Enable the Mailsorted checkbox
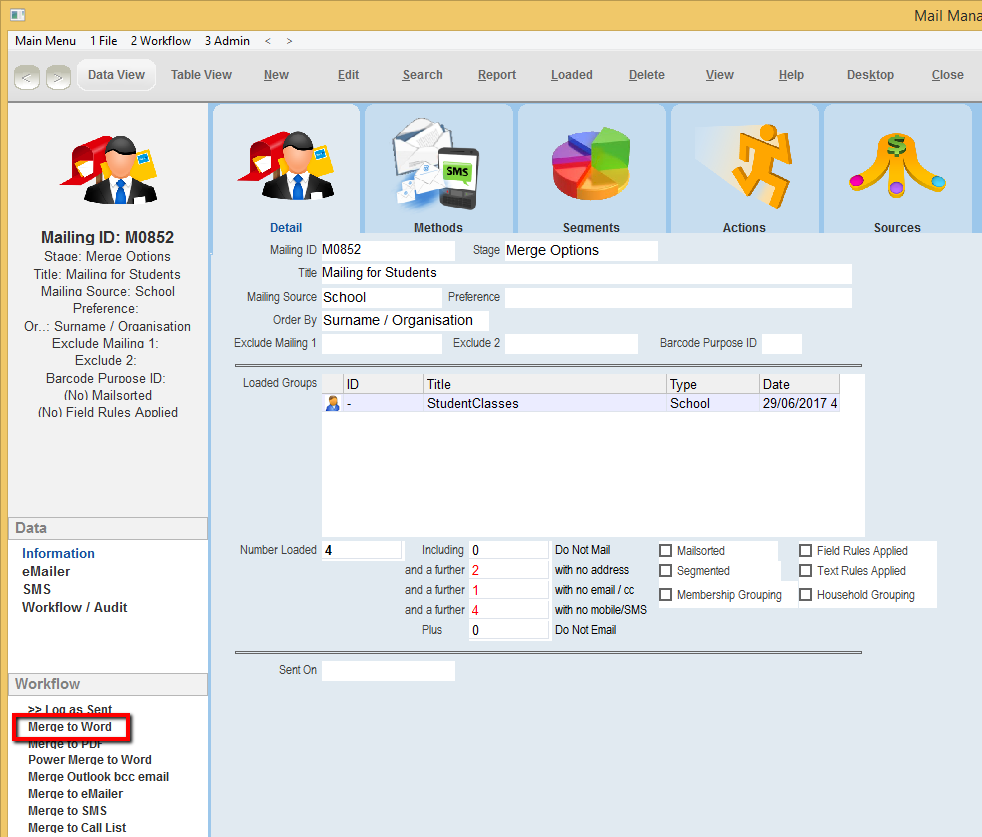Screen dimensions: 982x837 (666, 551)
